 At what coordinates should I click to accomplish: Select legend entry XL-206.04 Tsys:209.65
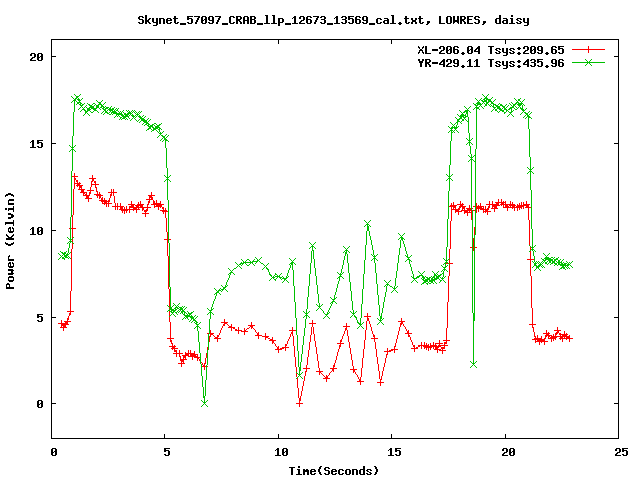click(x=491, y=50)
